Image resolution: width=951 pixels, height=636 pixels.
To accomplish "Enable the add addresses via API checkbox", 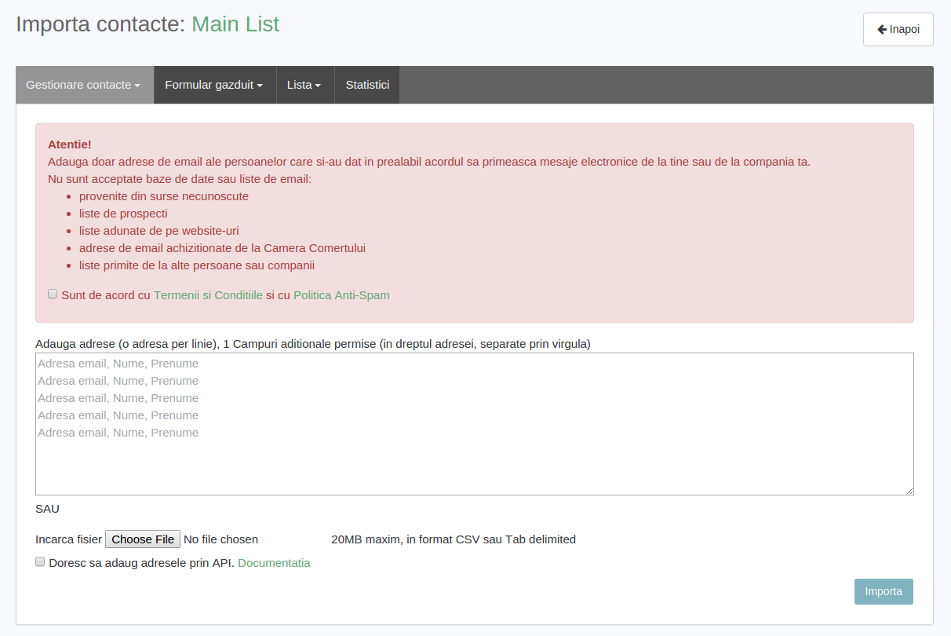I will tap(40, 562).
